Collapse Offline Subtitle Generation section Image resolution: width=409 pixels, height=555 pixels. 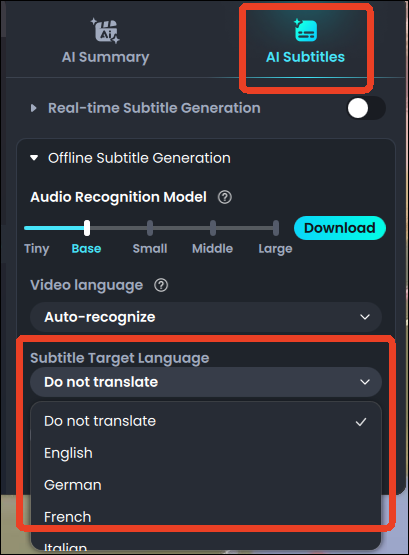point(34,158)
